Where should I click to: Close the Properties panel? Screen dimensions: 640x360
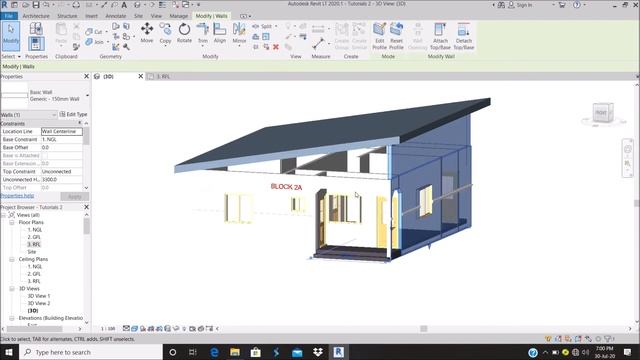click(x=86, y=76)
